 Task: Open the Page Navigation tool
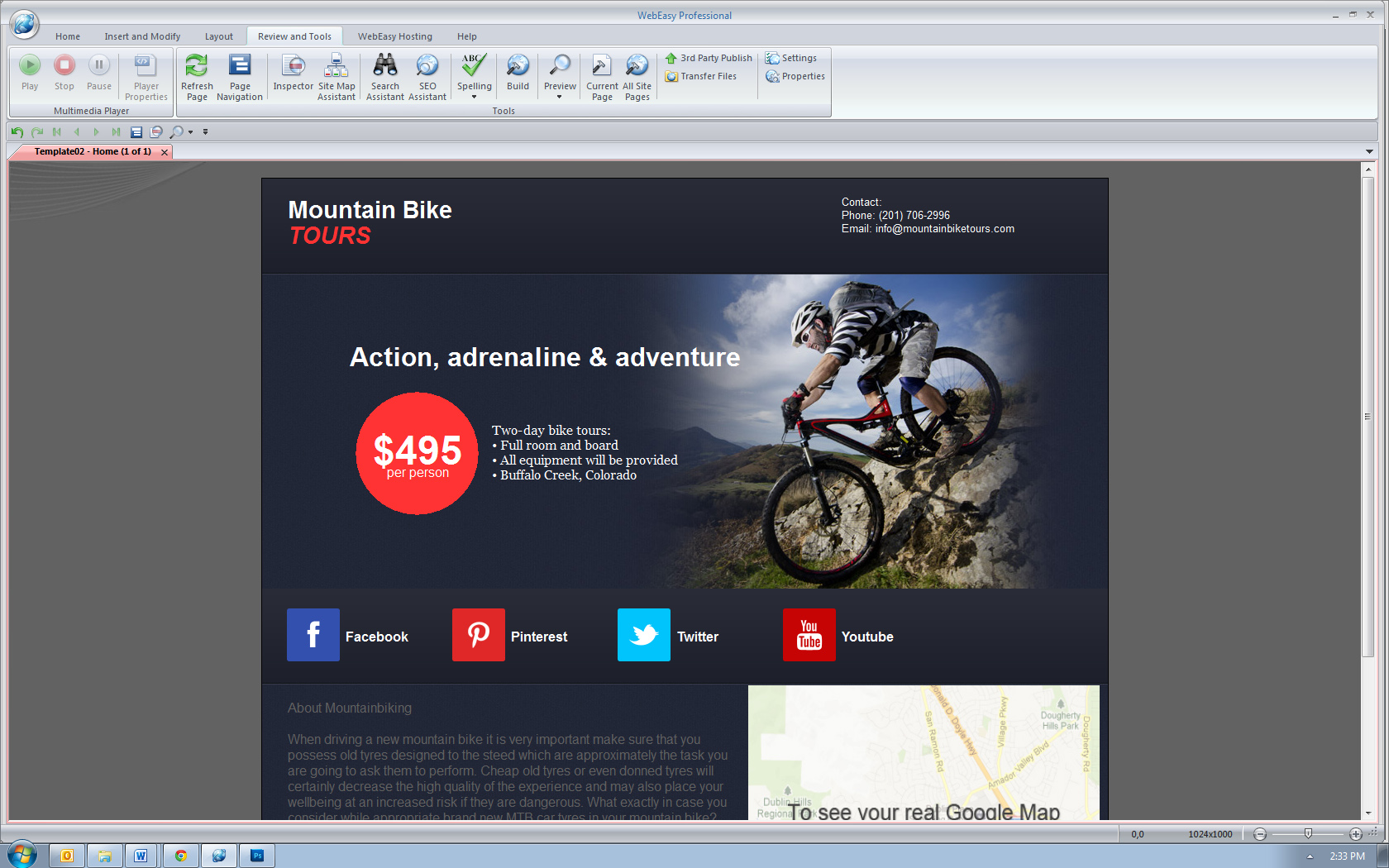click(240, 66)
